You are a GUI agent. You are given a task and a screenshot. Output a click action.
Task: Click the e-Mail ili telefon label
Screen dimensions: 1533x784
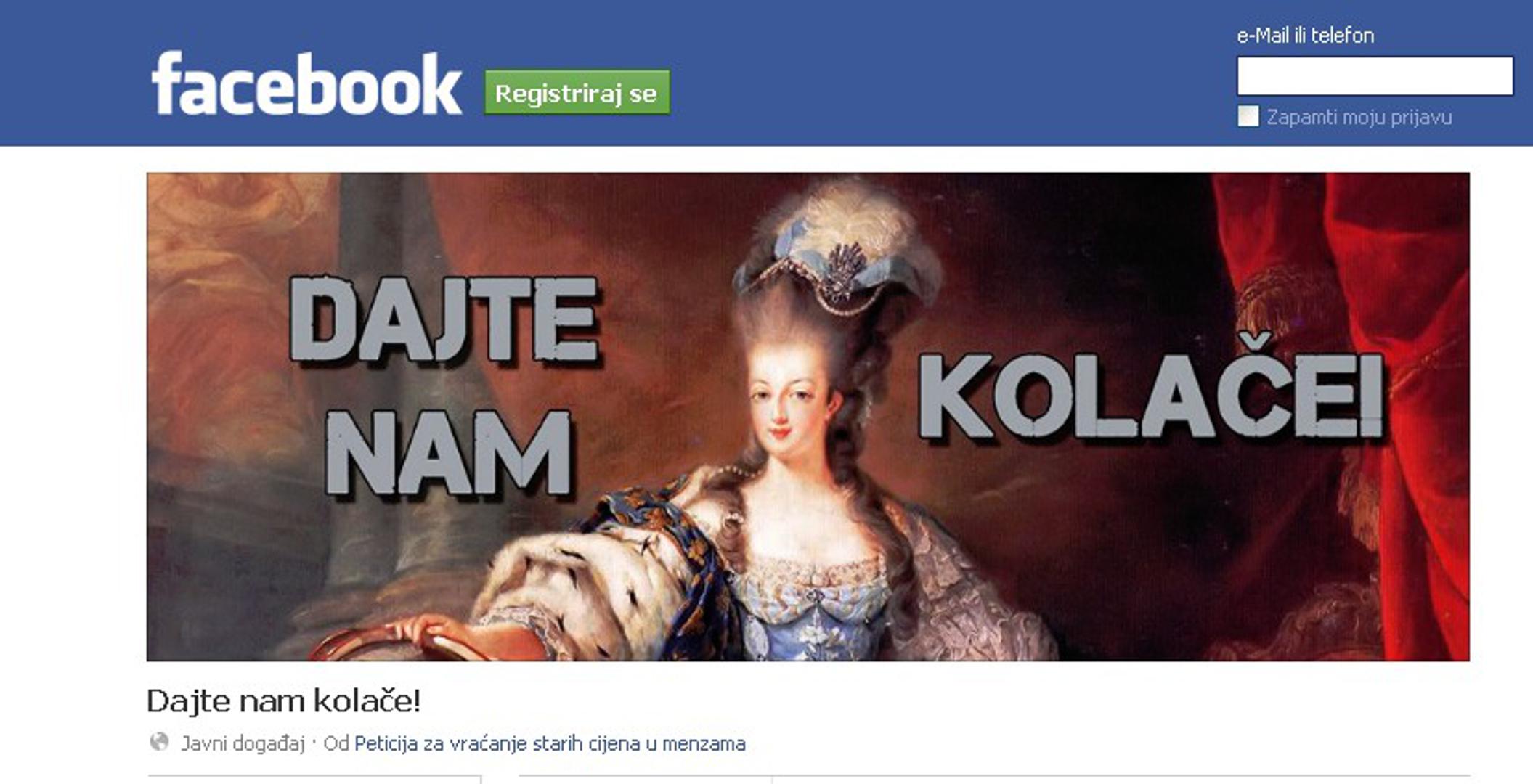(1305, 36)
